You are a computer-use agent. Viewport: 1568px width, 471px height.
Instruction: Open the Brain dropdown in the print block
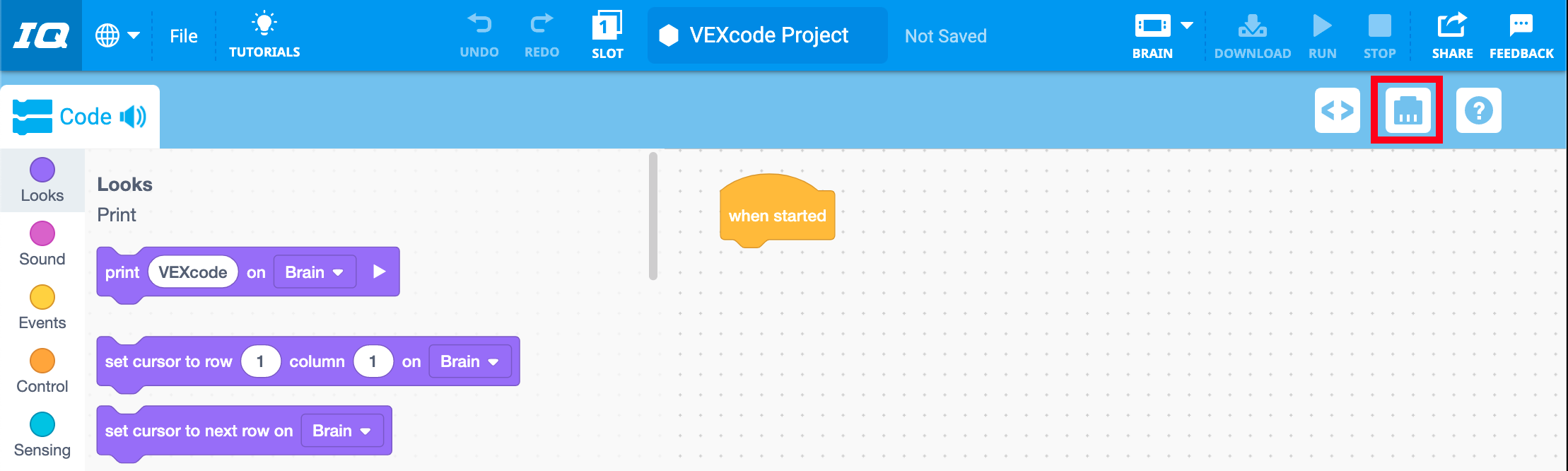[314, 272]
